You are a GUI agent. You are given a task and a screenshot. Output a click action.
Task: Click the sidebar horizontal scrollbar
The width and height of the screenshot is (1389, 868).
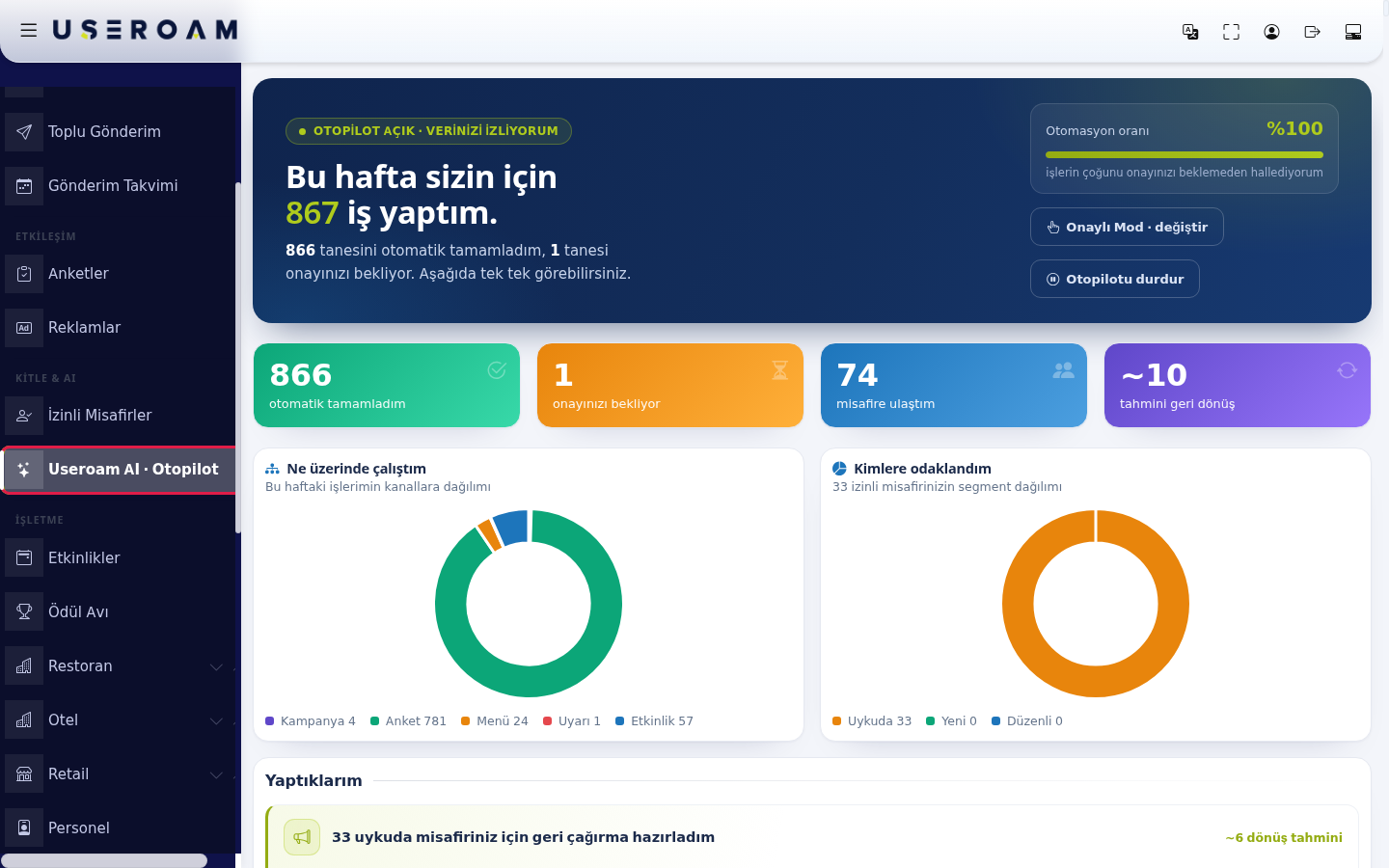[104, 860]
